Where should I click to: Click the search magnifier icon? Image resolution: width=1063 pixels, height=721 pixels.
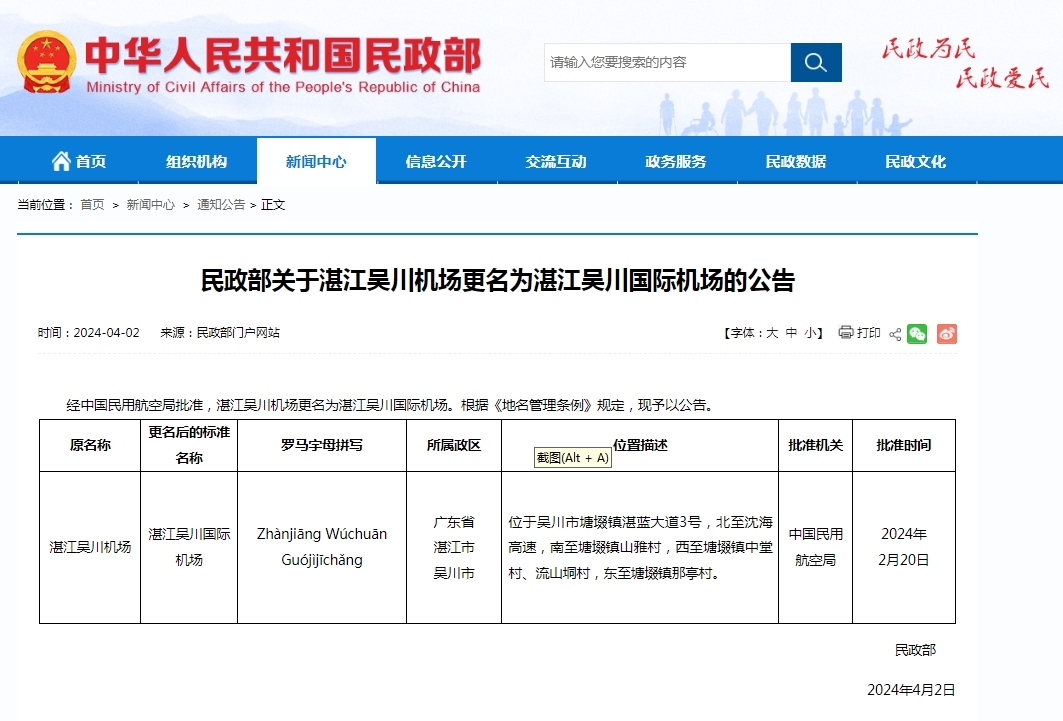point(815,62)
